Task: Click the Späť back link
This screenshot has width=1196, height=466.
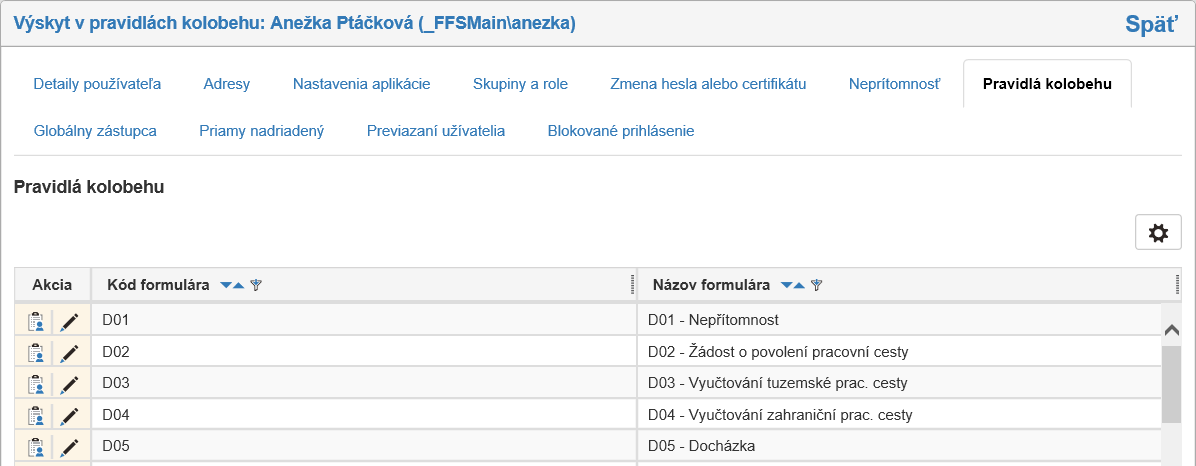Action: pos(1151,24)
